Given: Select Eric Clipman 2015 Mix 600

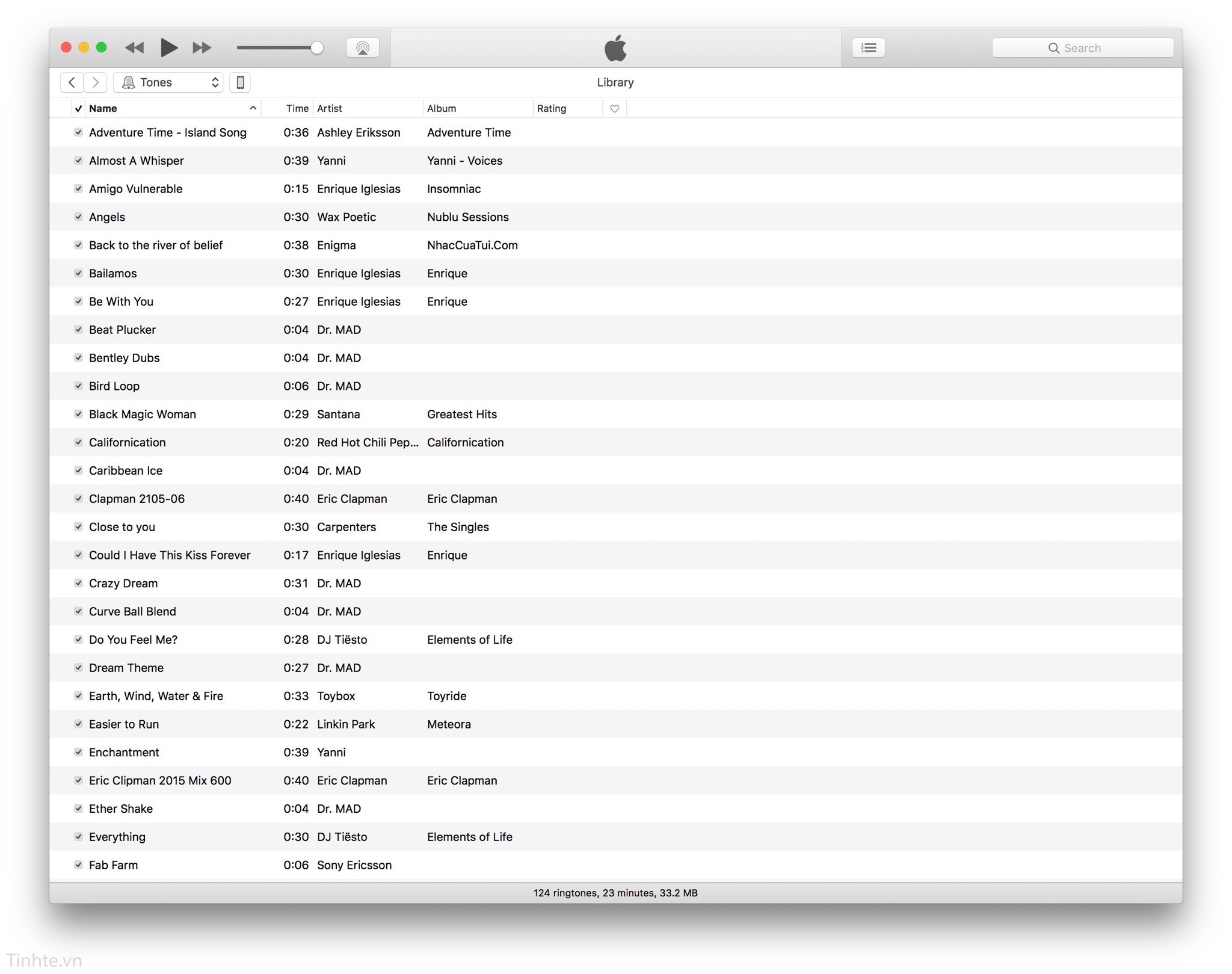Looking at the screenshot, I should [160, 781].
